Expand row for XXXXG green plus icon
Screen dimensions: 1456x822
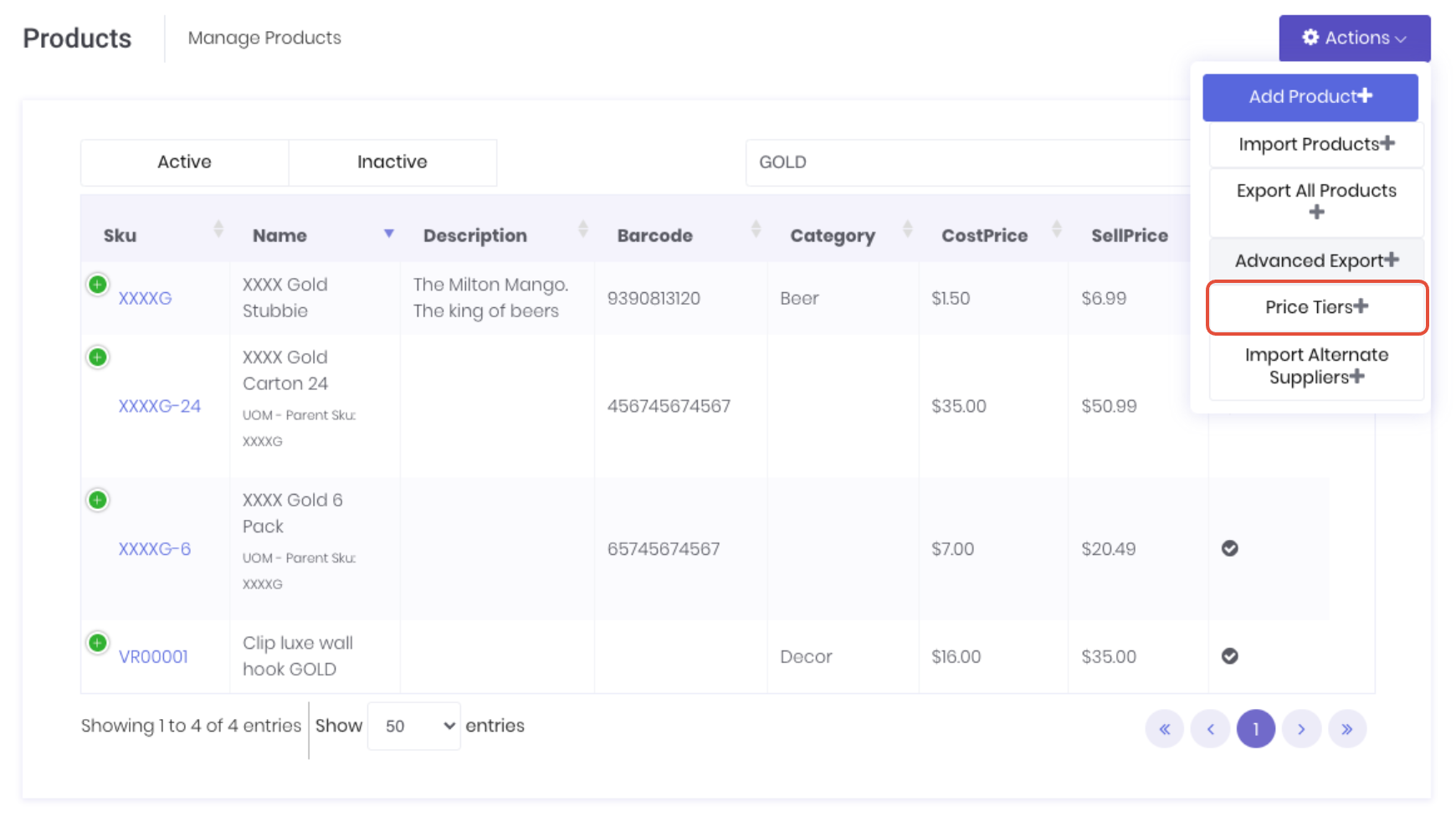click(x=98, y=285)
